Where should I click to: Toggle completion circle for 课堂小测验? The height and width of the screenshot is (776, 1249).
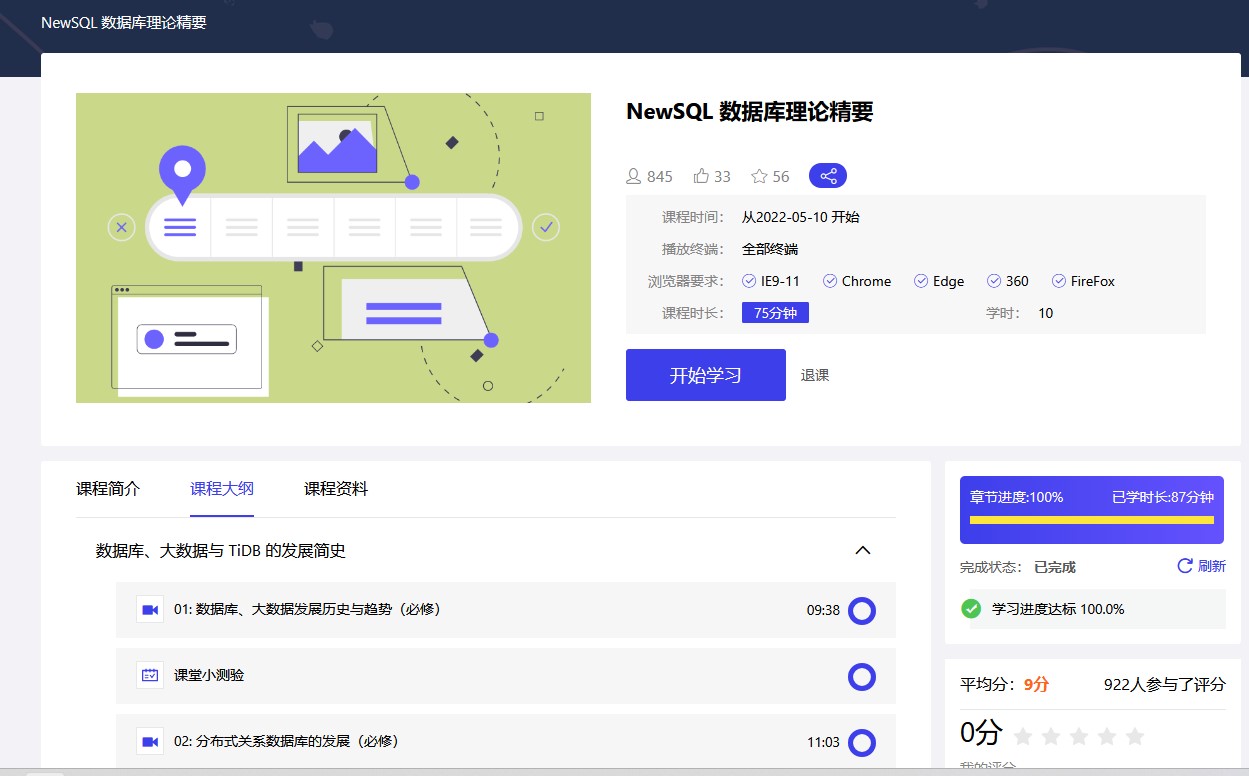pyautogui.click(x=861, y=676)
